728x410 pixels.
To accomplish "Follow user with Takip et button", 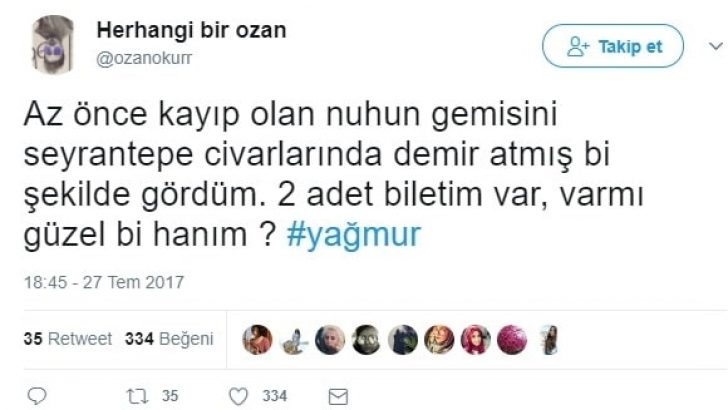I will [x=612, y=46].
